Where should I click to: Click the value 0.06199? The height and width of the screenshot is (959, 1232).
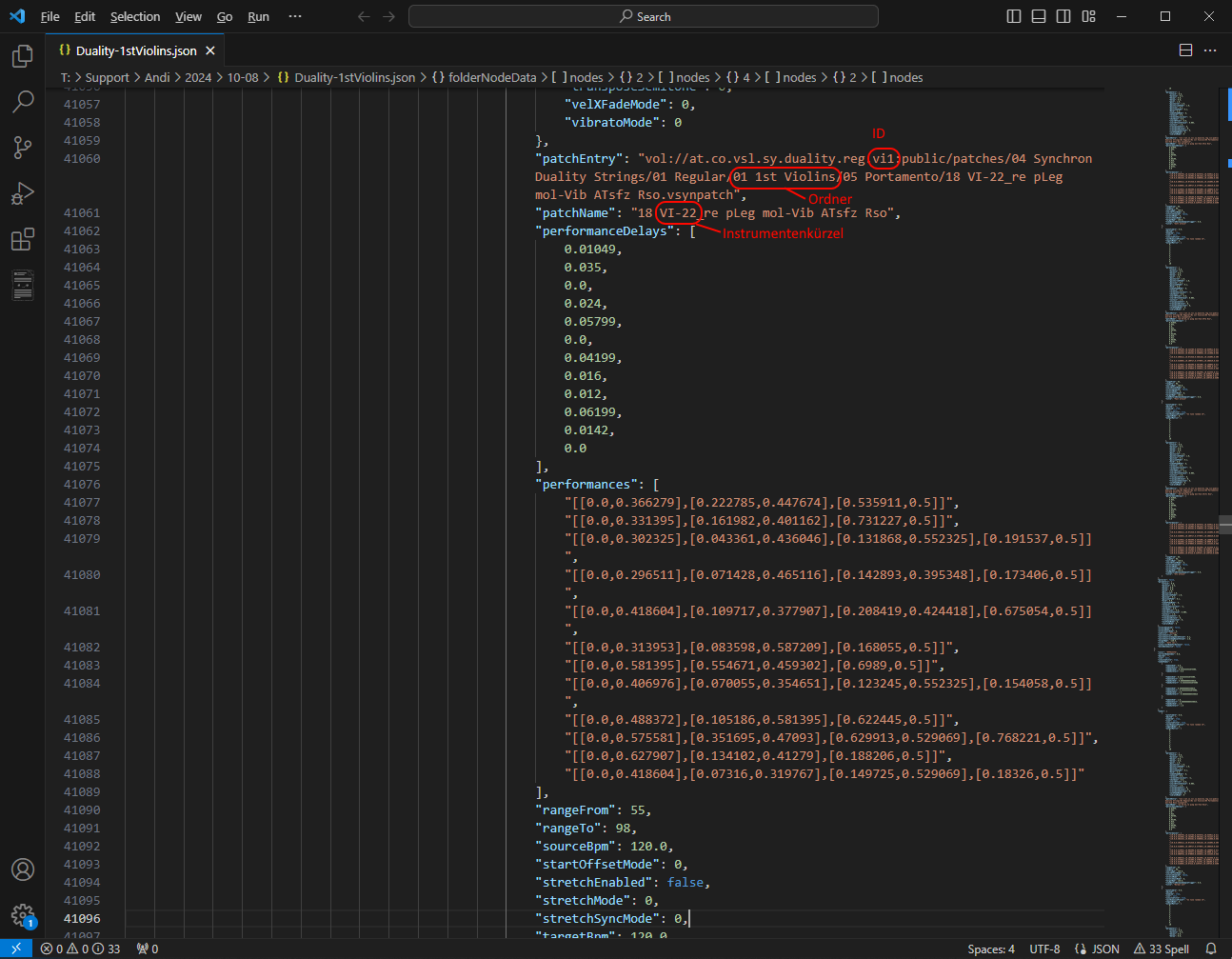[590, 411]
